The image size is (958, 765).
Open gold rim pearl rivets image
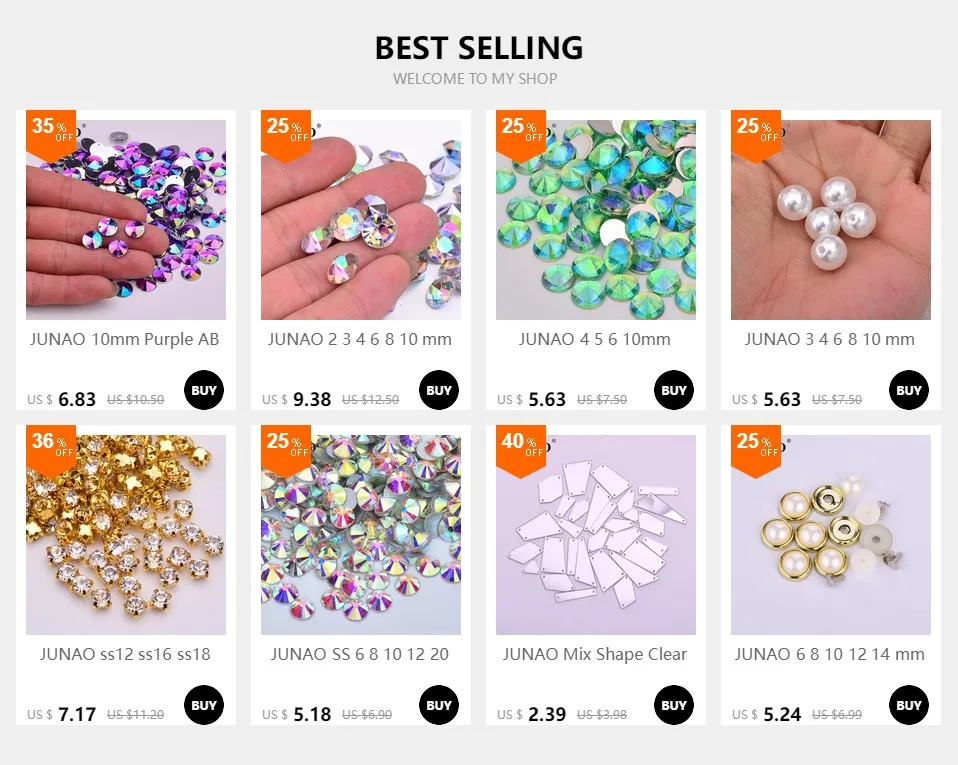tap(831, 535)
